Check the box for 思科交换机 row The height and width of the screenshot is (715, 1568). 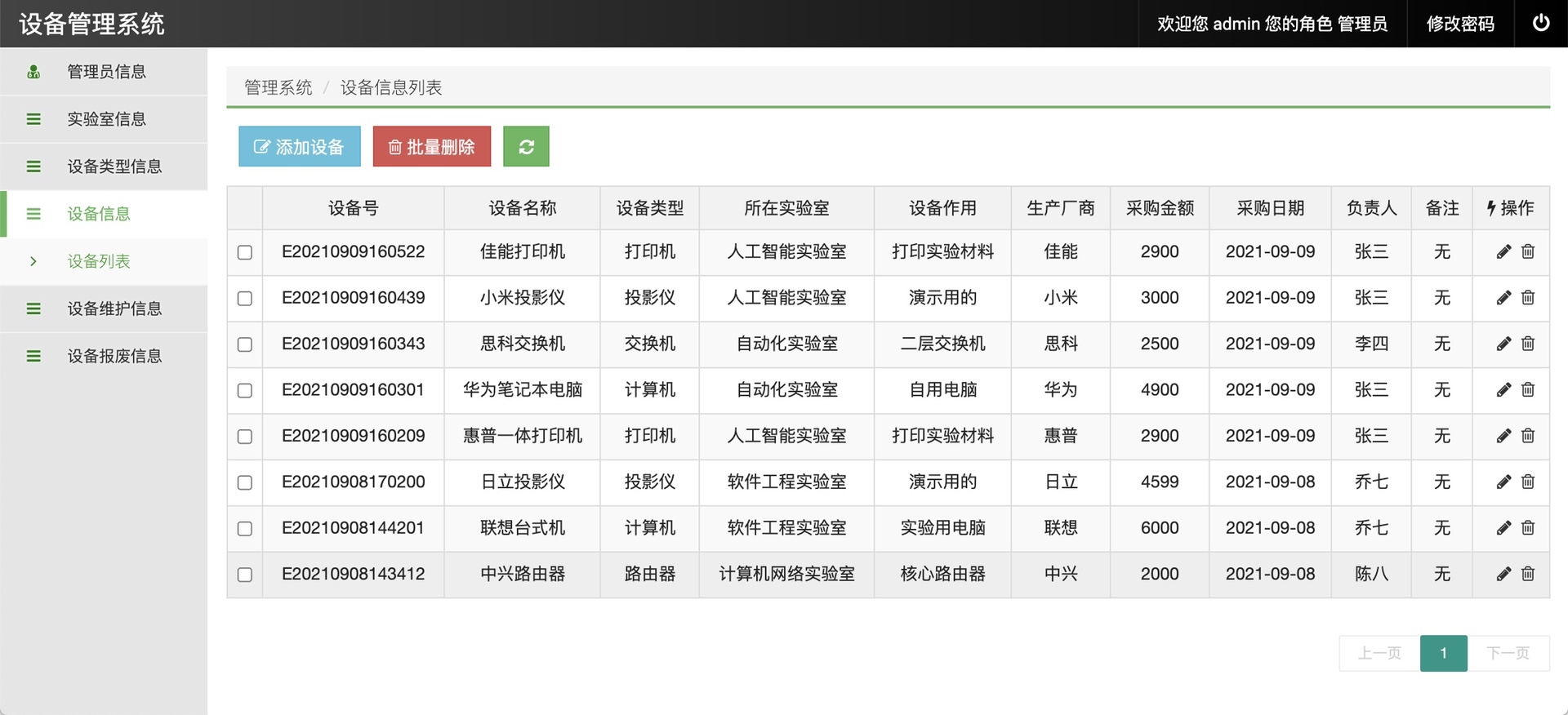click(245, 344)
